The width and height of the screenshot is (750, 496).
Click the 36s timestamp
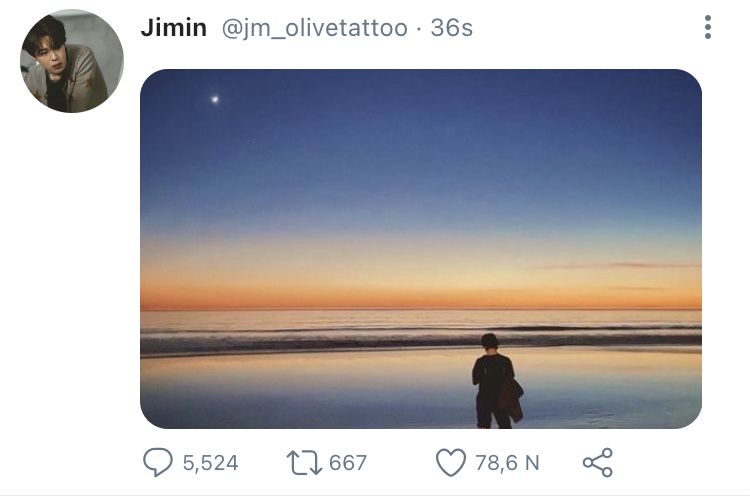pos(451,28)
